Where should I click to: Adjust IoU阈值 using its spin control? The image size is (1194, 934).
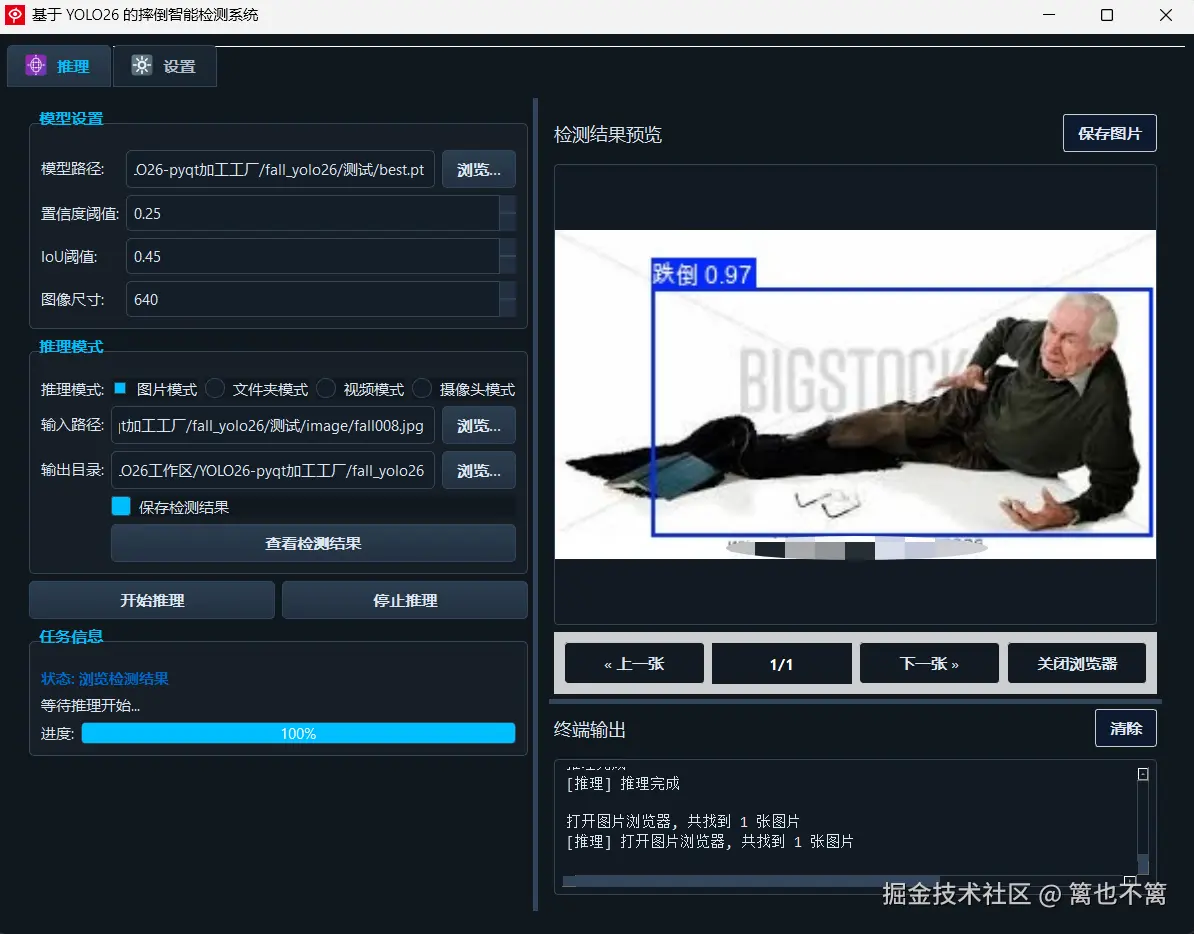coord(508,250)
